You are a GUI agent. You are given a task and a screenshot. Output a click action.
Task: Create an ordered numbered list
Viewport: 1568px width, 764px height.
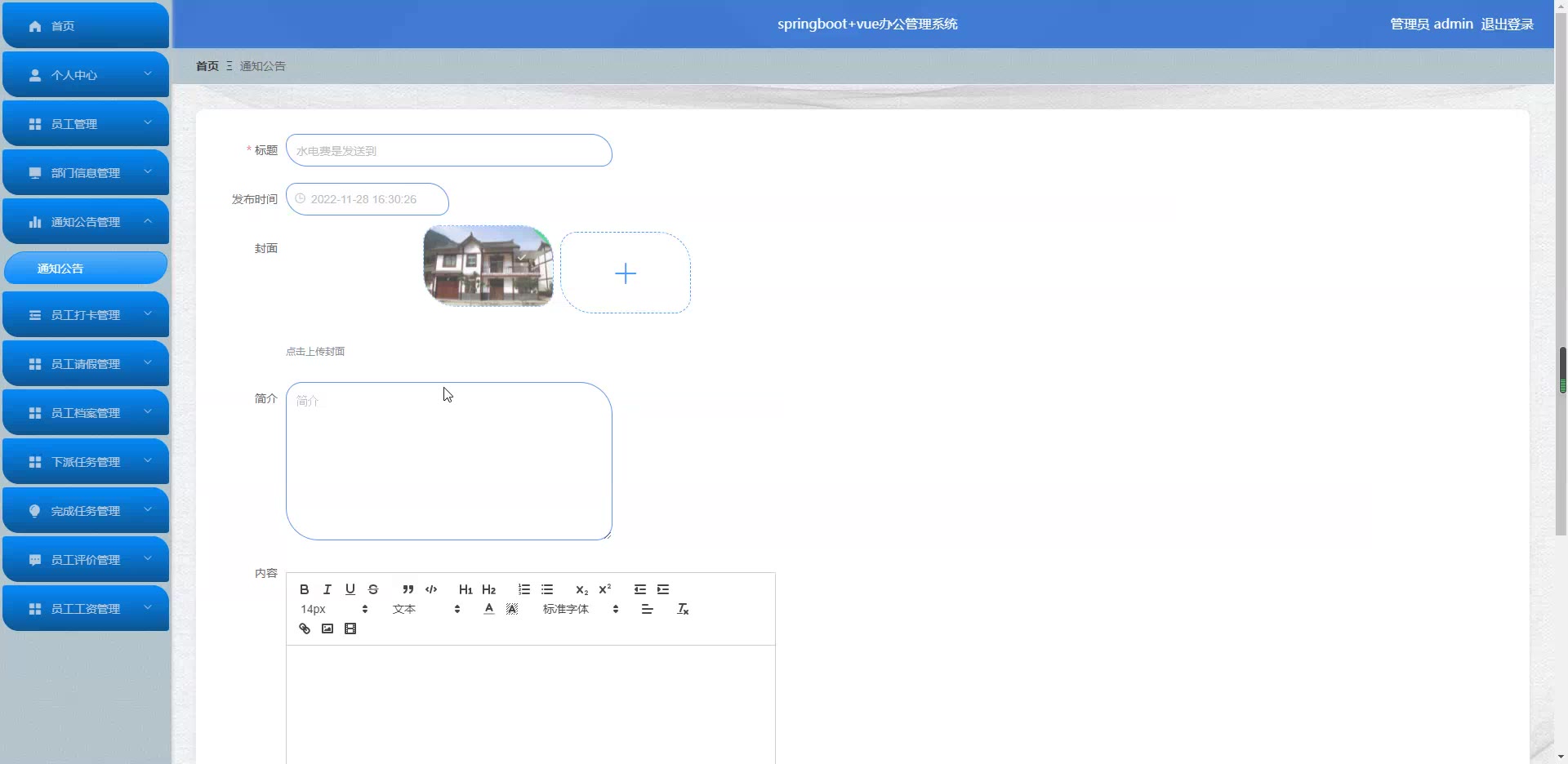523,589
